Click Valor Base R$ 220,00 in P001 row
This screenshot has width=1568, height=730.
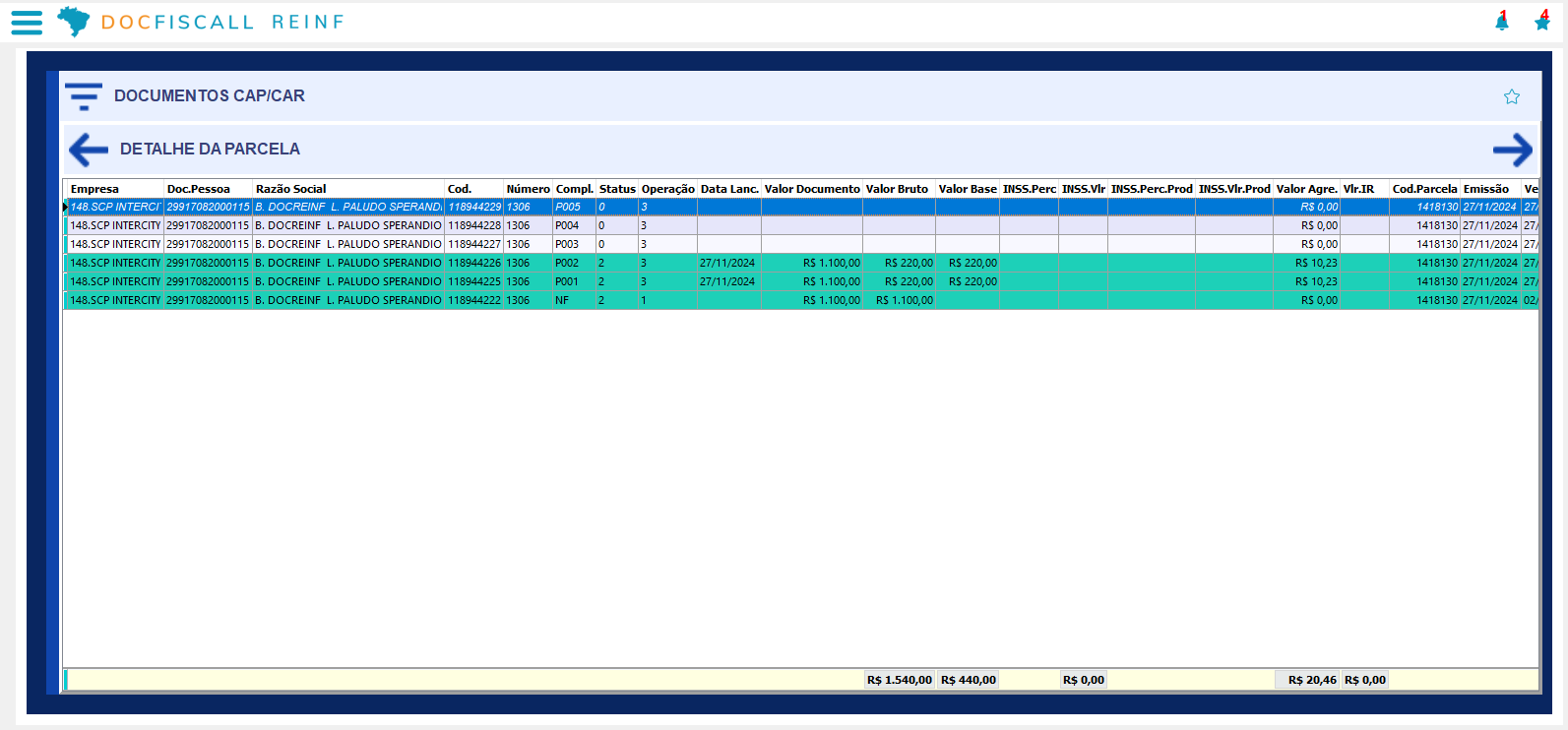968,282
